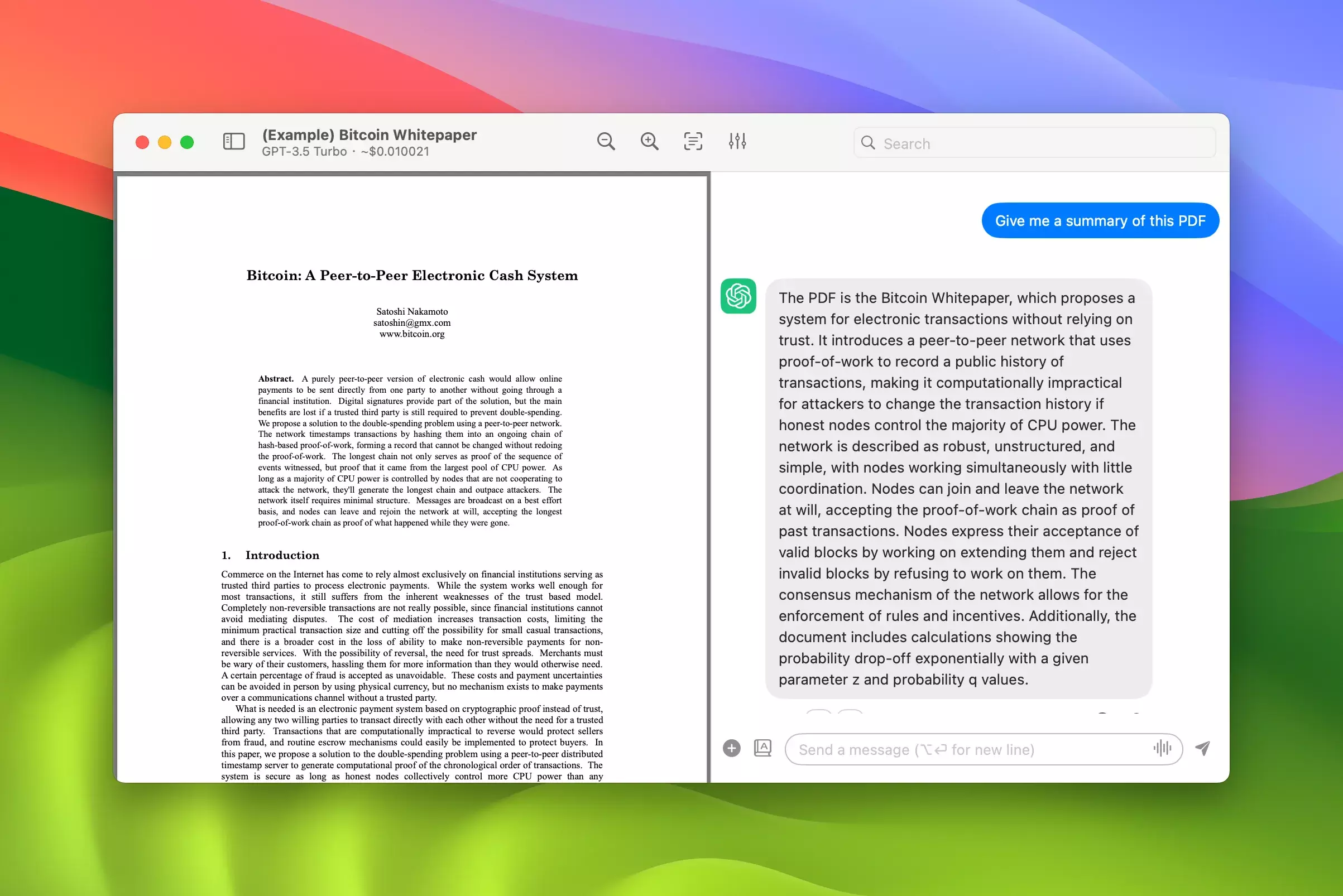
Task: Click the Bitcoin Whitepaper document title
Action: (369, 135)
